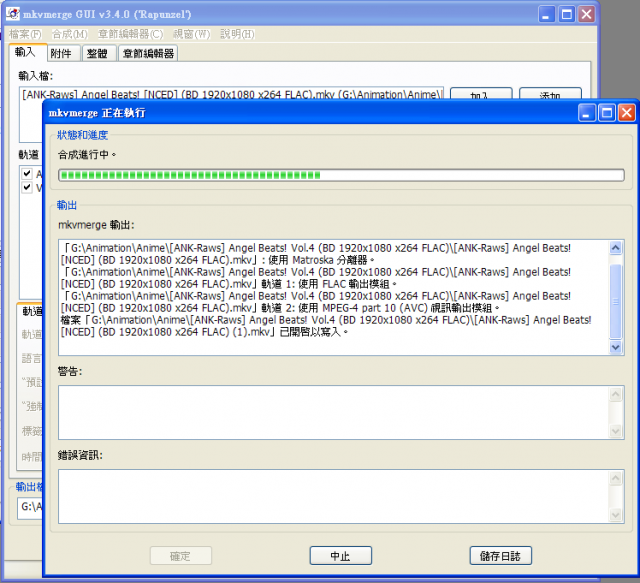
Task: Click the 儲存日誌 button
Action: [500, 556]
